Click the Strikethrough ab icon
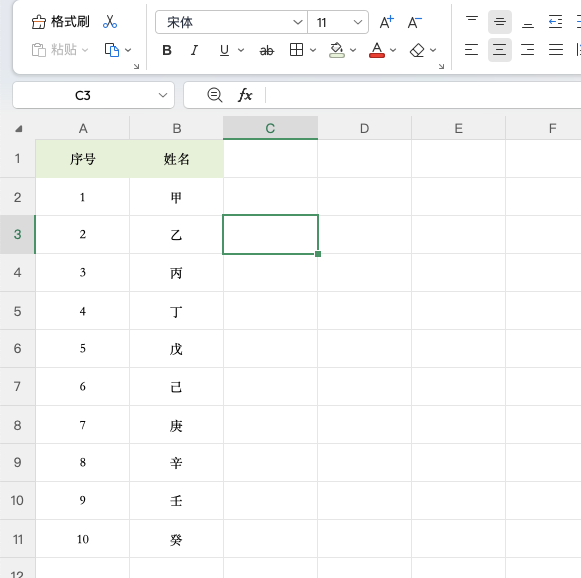Image resolution: width=581 pixels, height=578 pixels. point(266,50)
